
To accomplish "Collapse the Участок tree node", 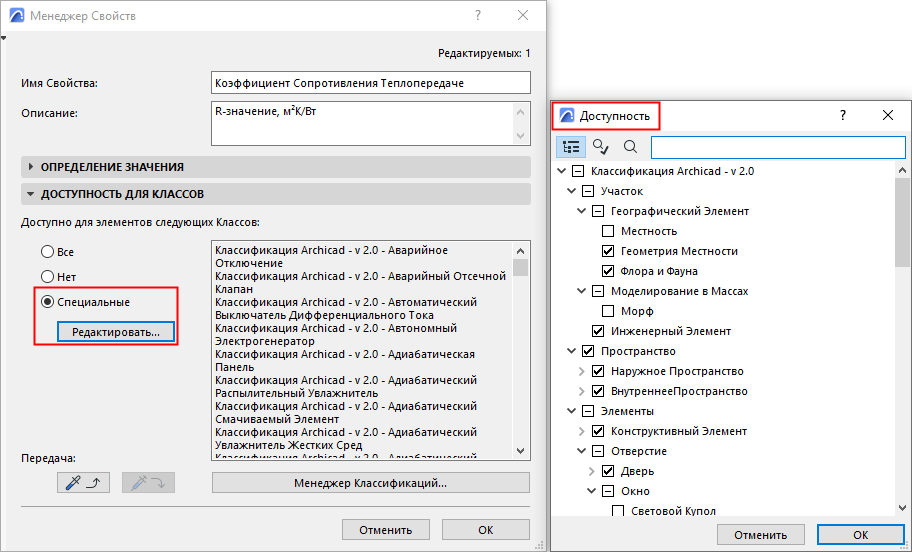I will tap(571, 191).
